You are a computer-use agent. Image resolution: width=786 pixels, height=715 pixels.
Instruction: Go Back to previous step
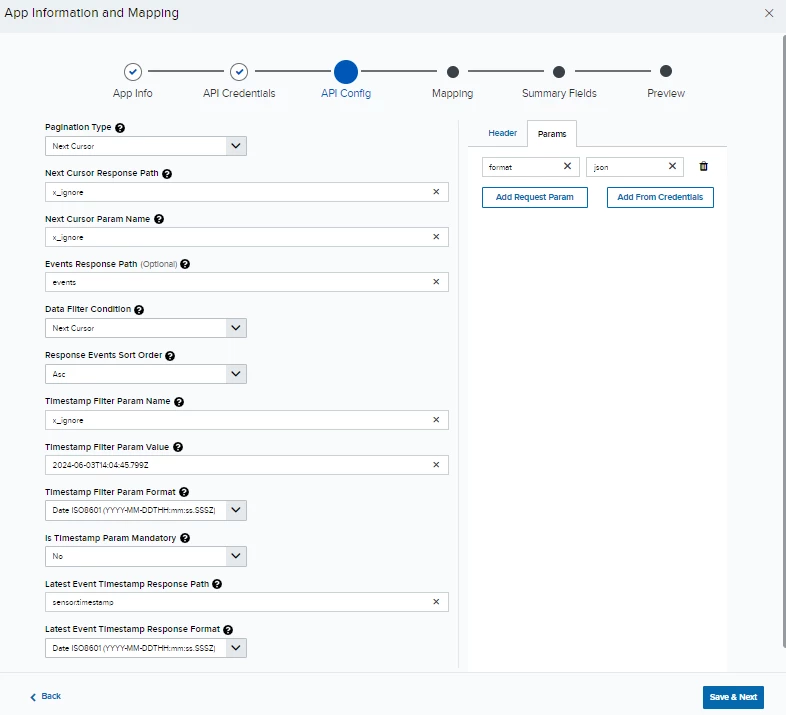pos(46,696)
